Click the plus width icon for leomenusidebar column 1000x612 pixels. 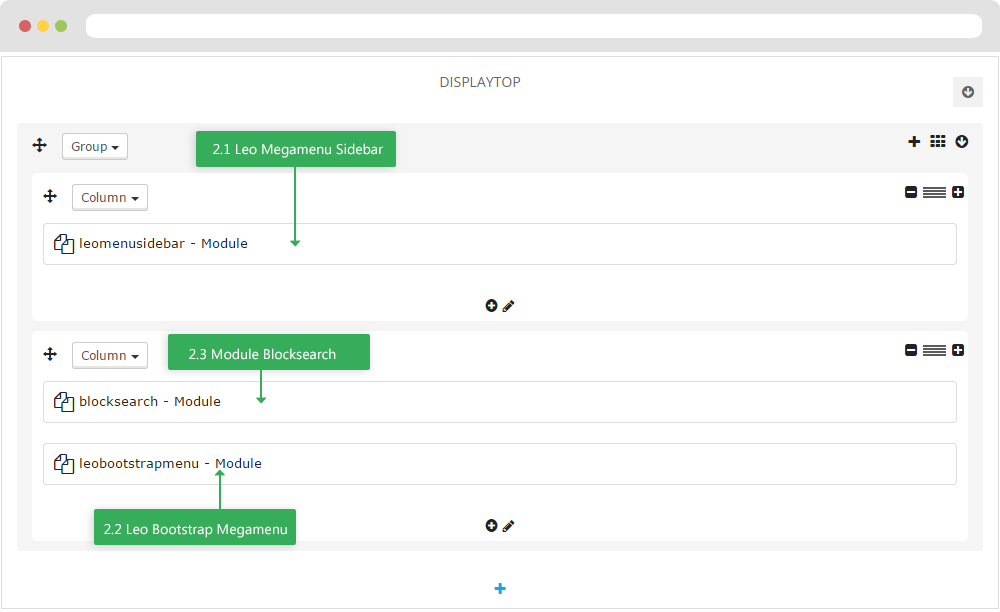[x=958, y=192]
